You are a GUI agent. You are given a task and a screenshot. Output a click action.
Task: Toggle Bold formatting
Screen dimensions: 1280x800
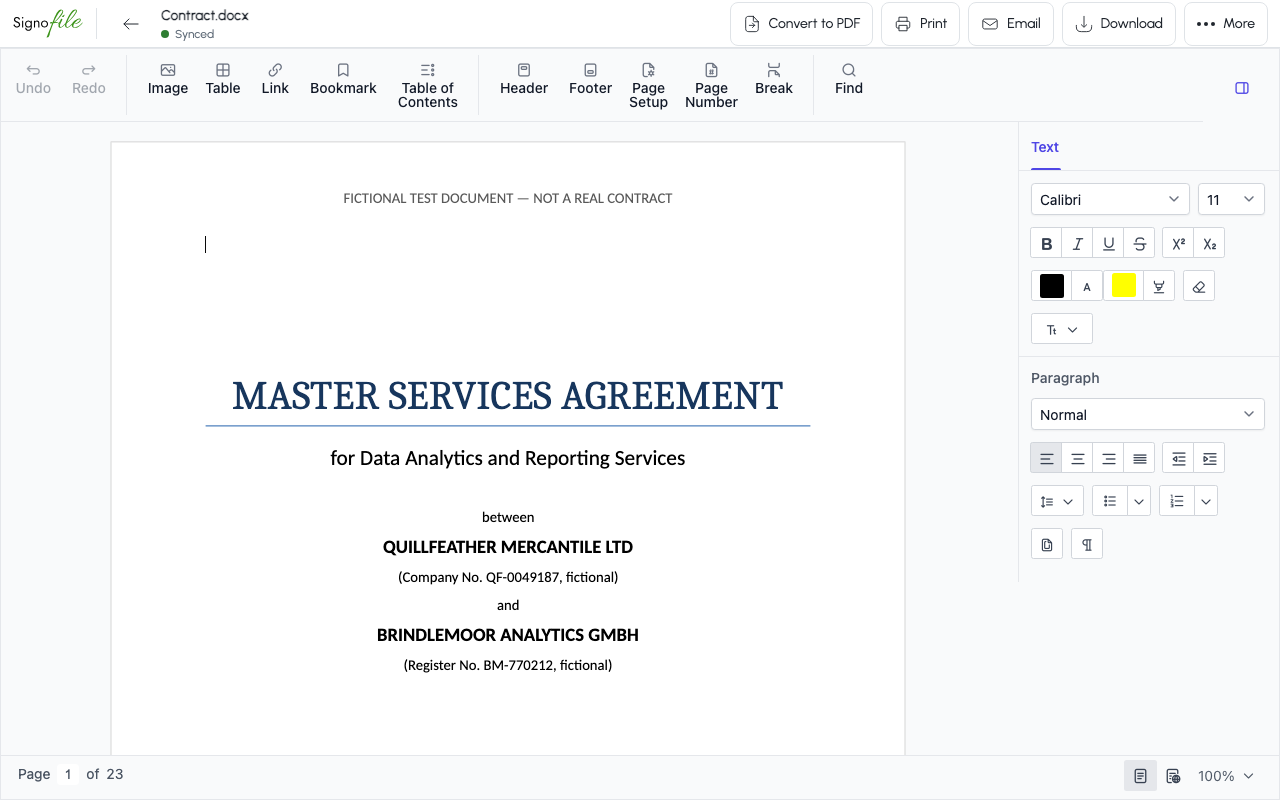1046,243
